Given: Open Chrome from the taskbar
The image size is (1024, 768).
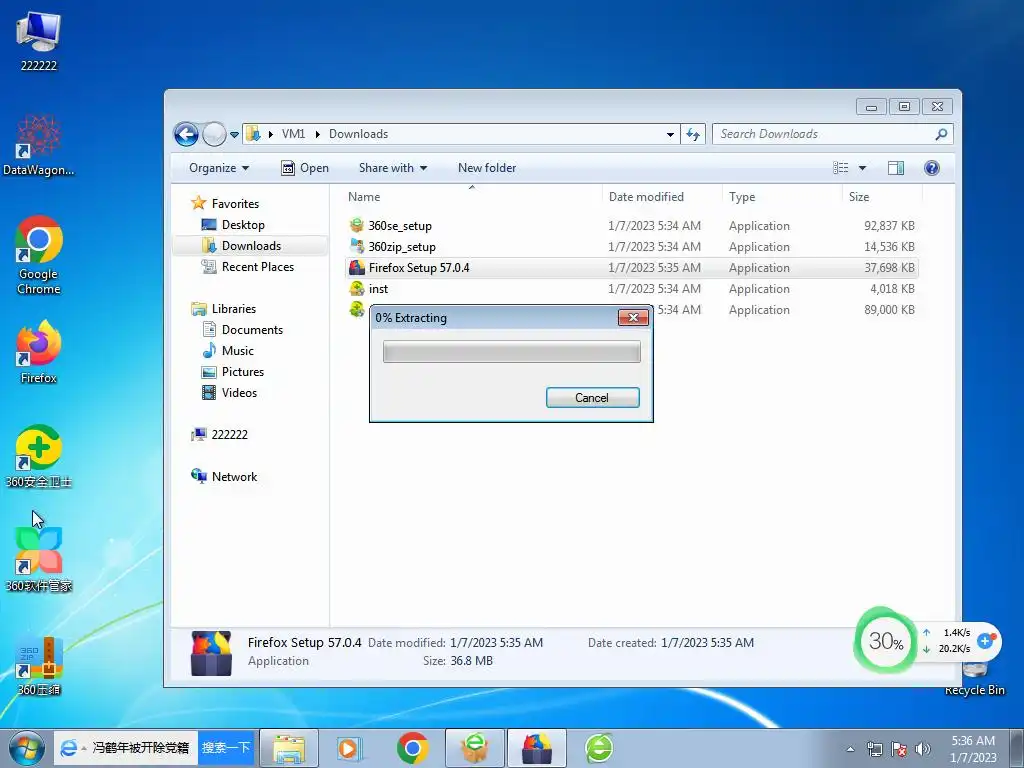Looking at the screenshot, I should click(412, 748).
